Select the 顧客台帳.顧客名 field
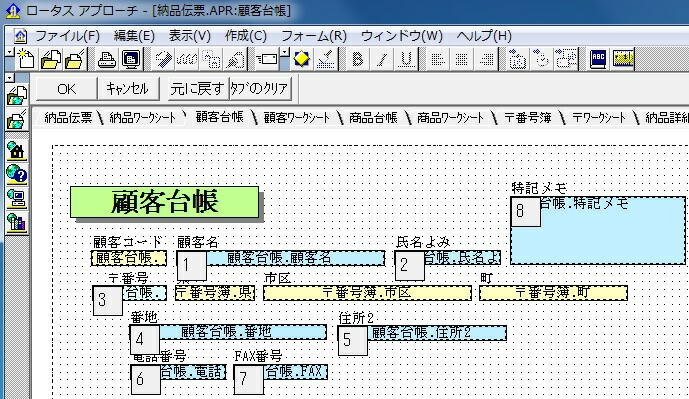 click(x=280, y=258)
